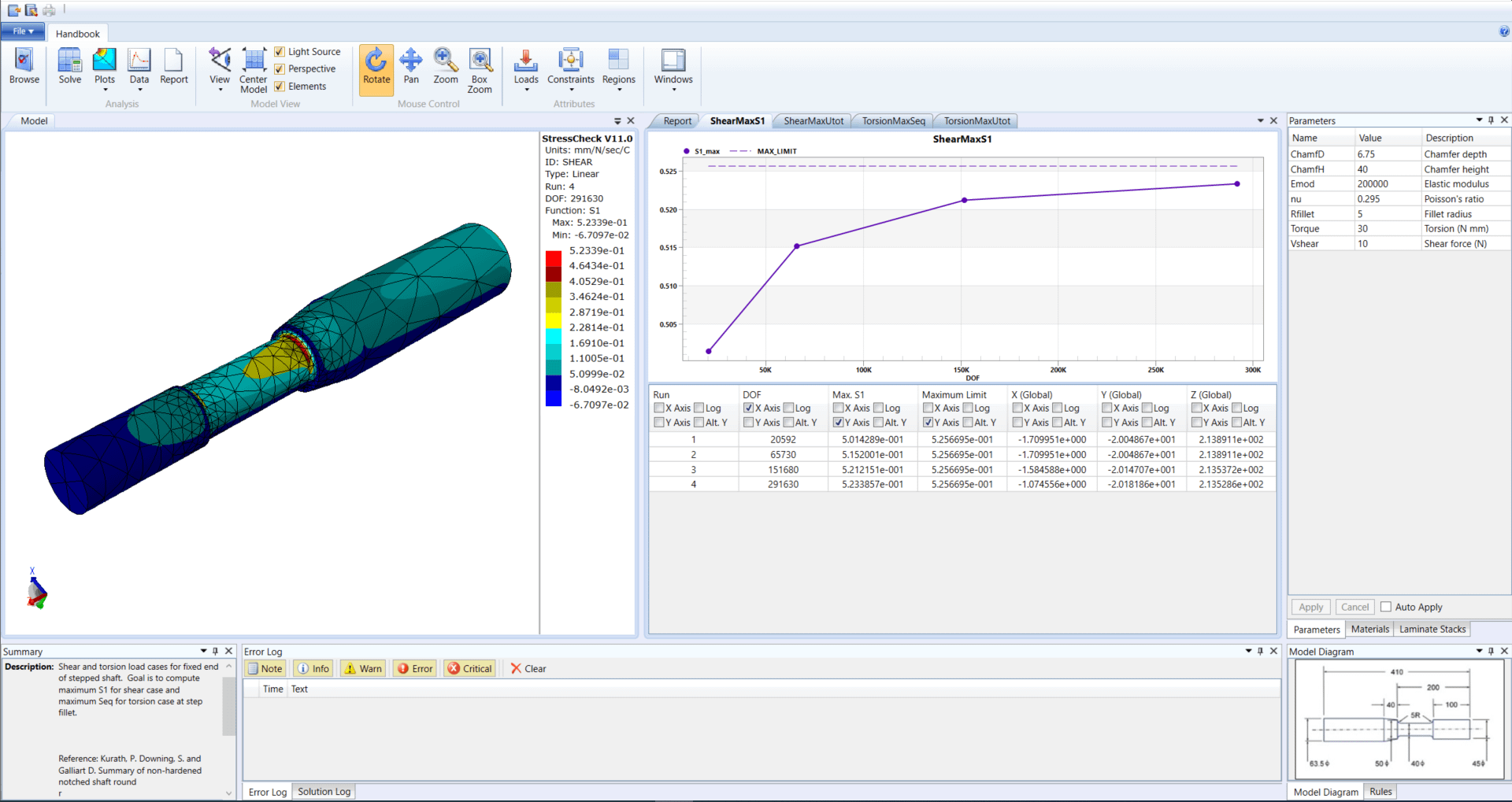Viewport: 1512px width, 802px height.
Task: Uncheck DOF column X Axis checkbox
Action: tap(749, 408)
